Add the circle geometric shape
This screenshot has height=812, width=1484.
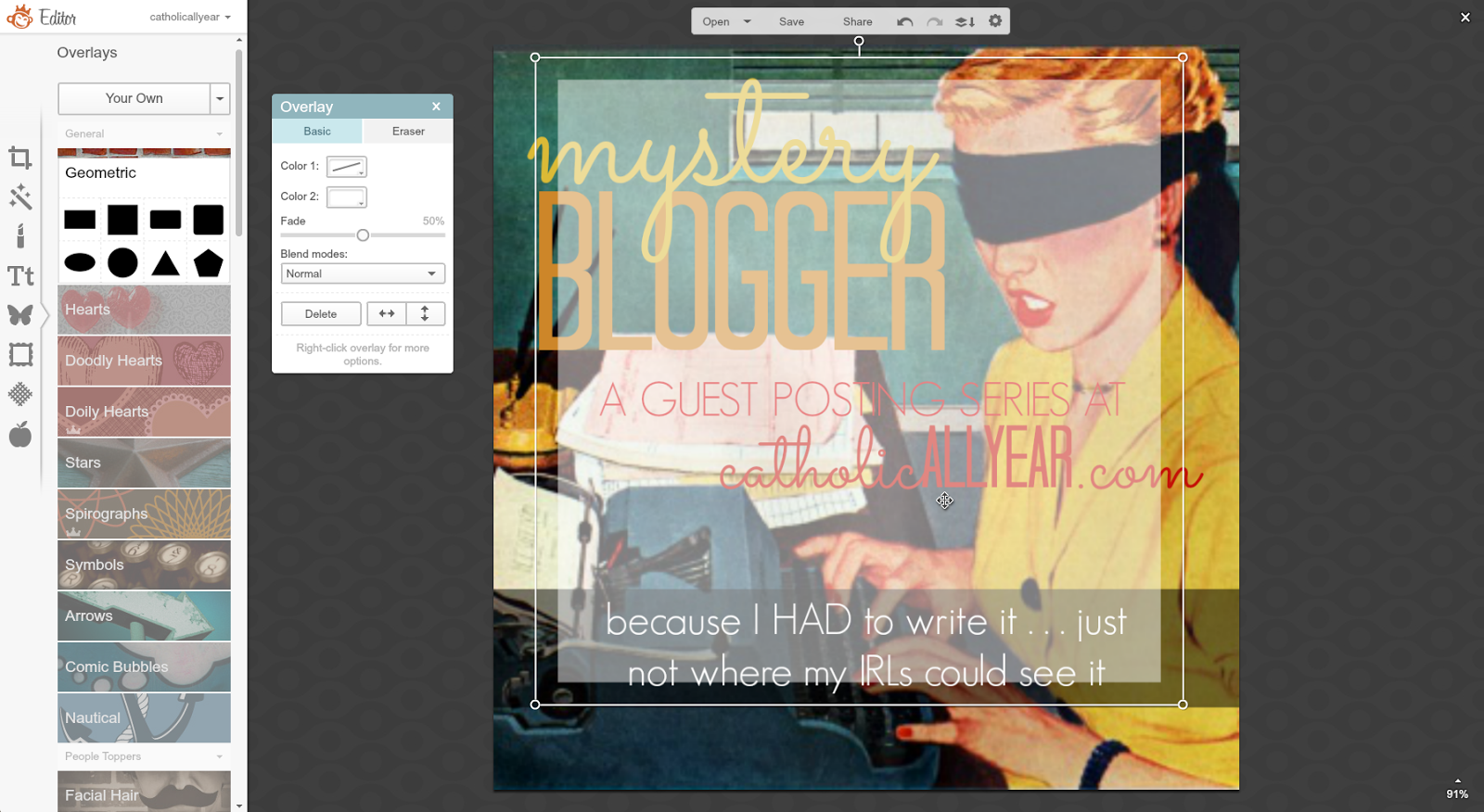coord(122,262)
